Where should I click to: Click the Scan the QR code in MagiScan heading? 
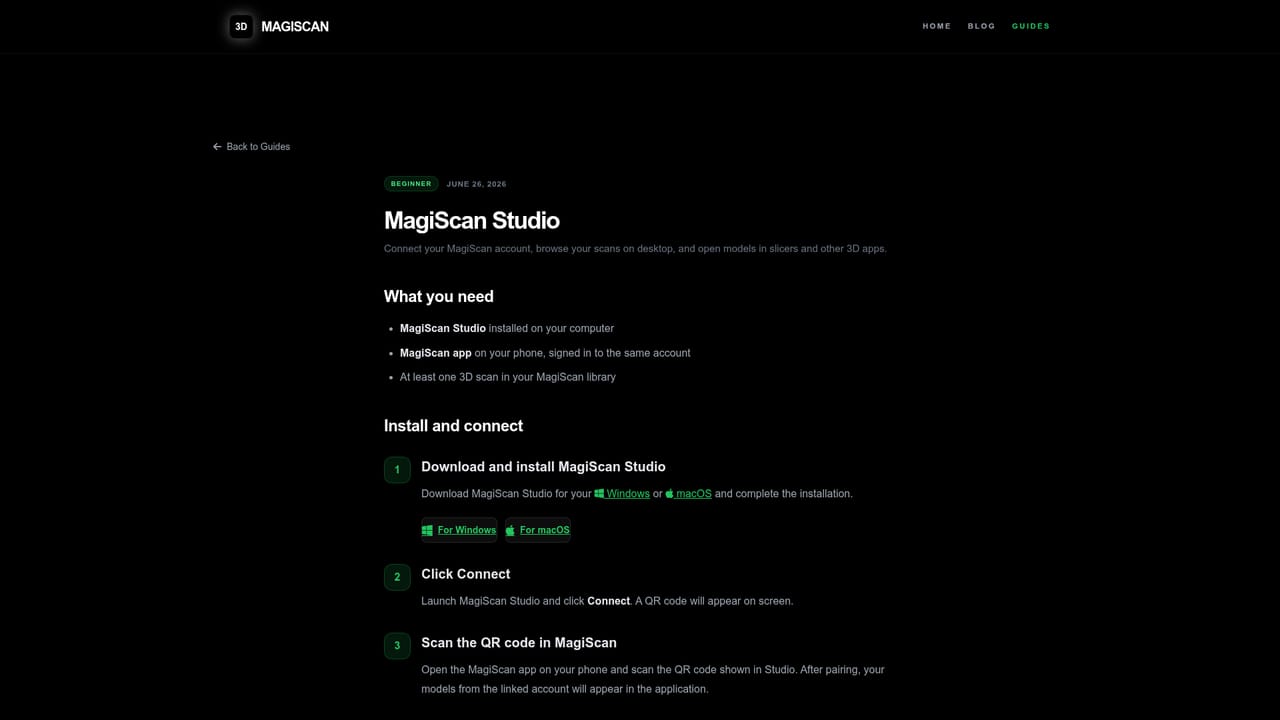click(519, 643)
